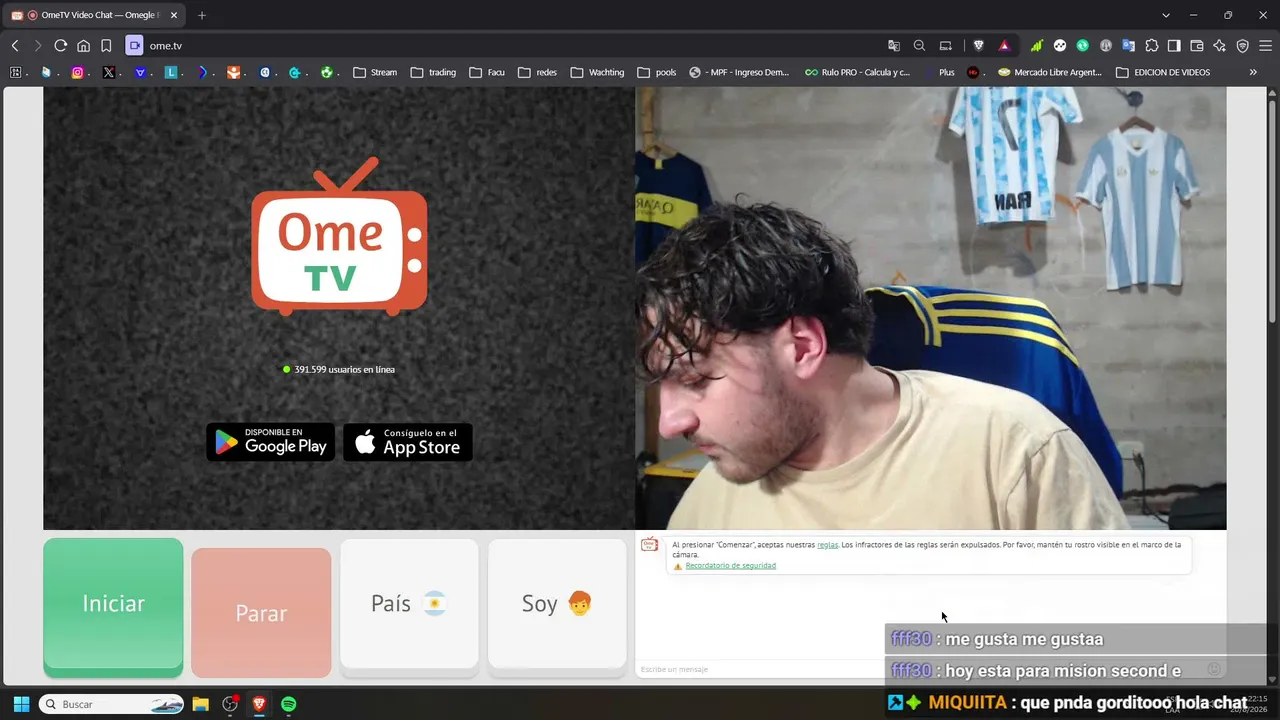Open Brave Rewards triangle icon
1280x720 pixels.
click(1004, 46)
